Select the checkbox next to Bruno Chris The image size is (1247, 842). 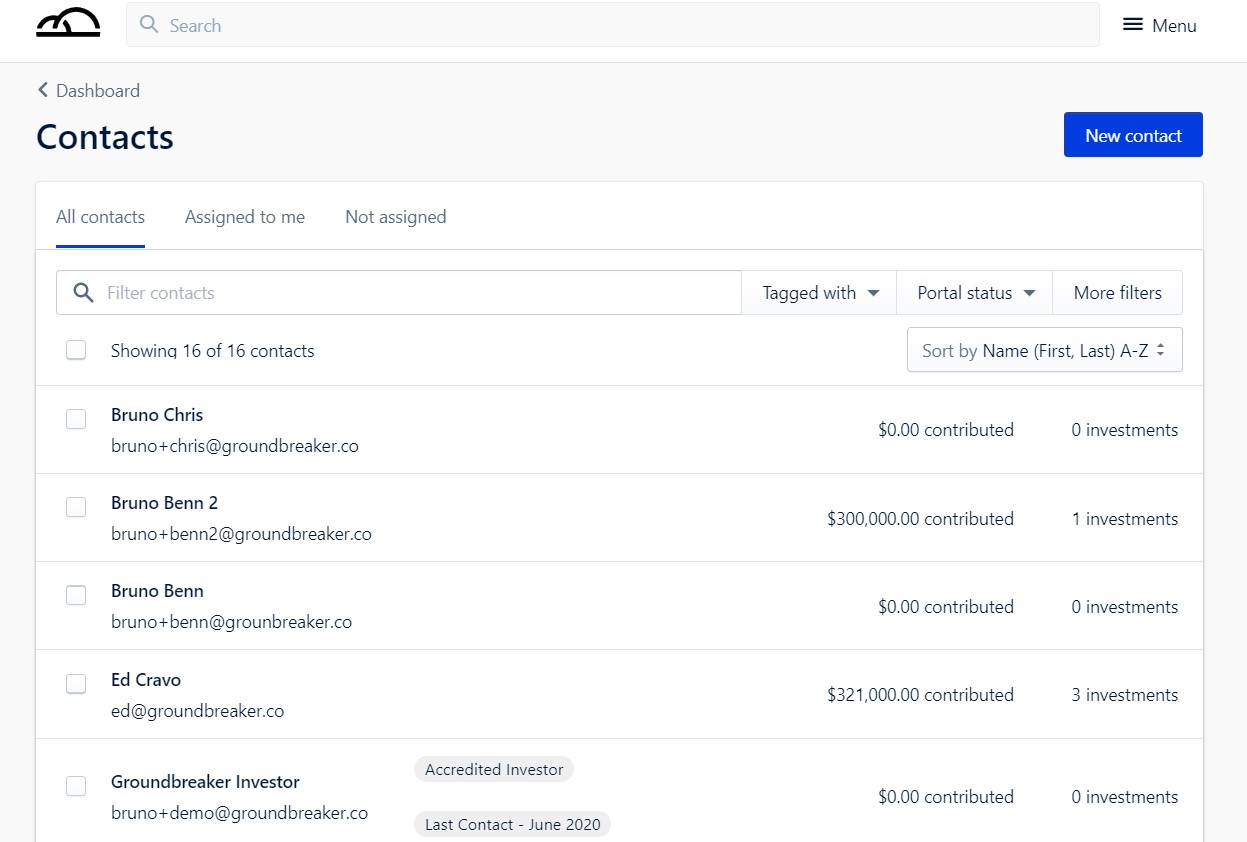pos(76,419)
